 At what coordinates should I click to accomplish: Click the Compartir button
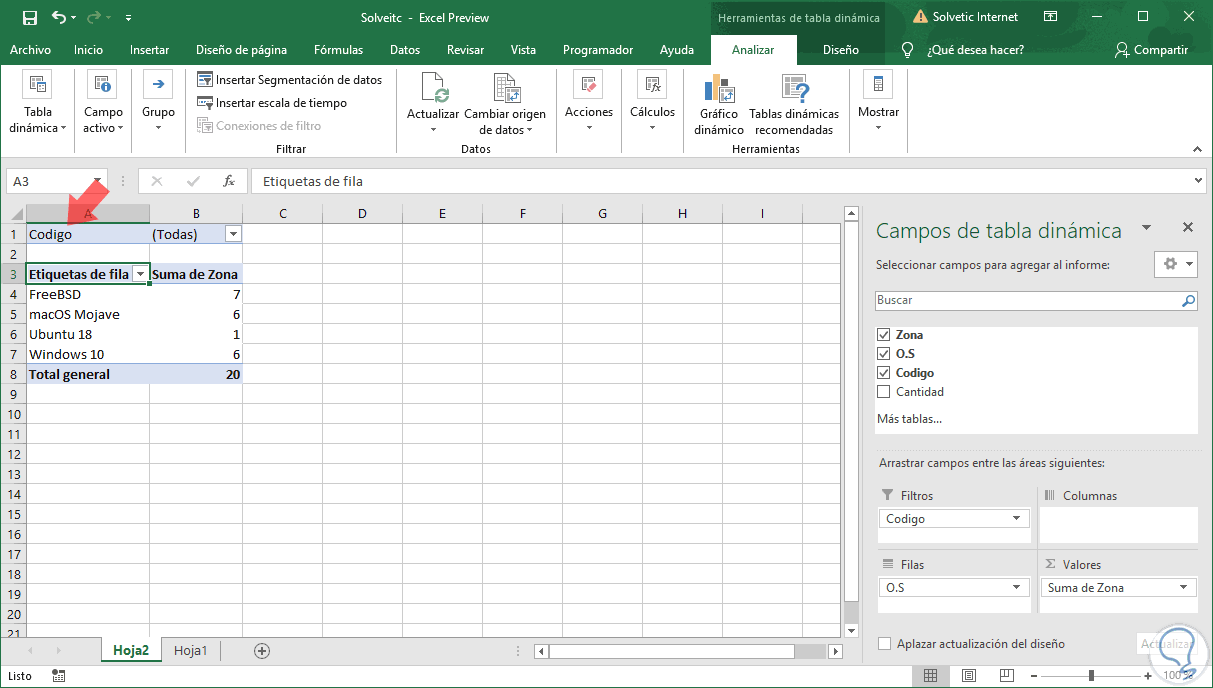[x=1151, y=50]
